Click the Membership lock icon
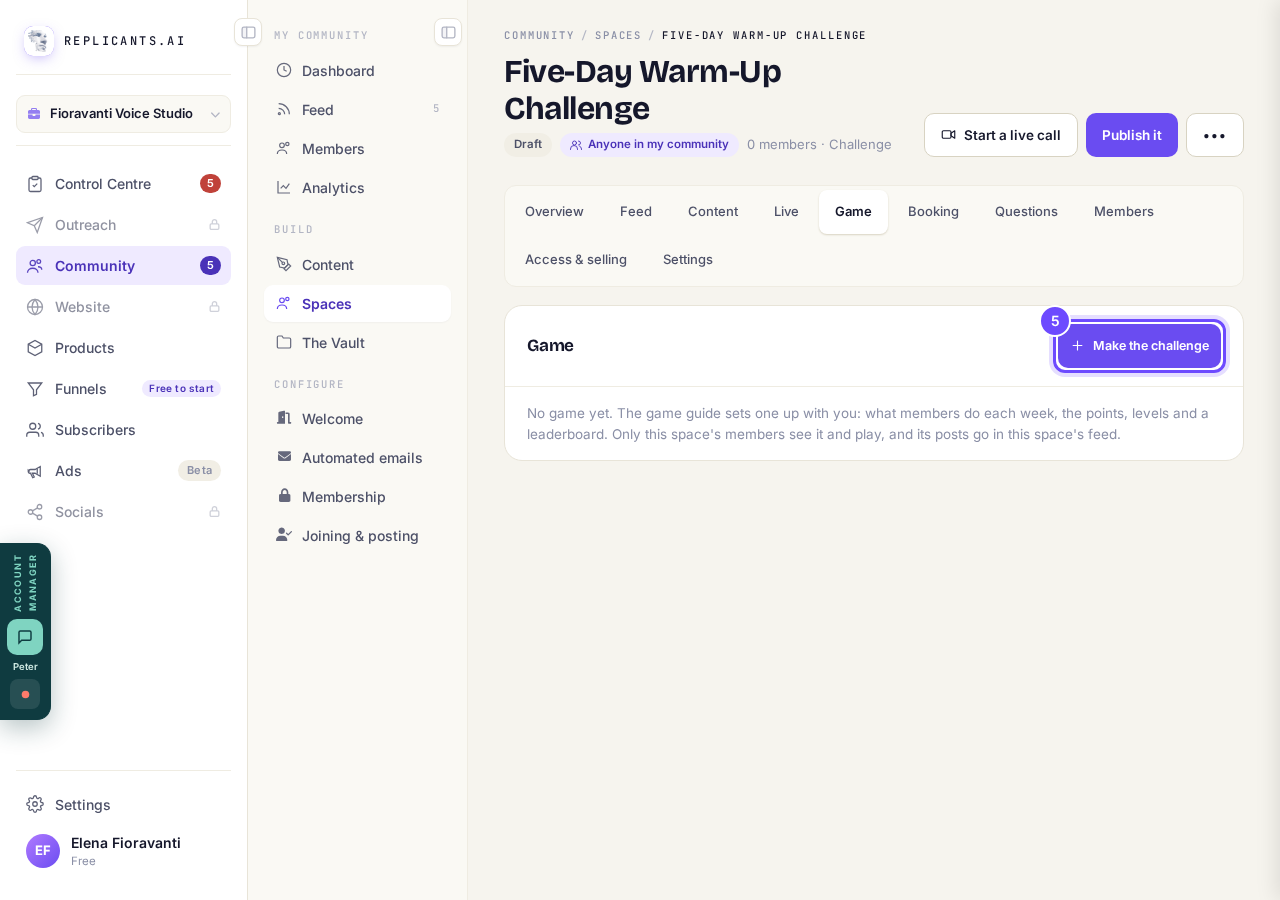Viewport: 1280px width, 900px height. [284, 496]
